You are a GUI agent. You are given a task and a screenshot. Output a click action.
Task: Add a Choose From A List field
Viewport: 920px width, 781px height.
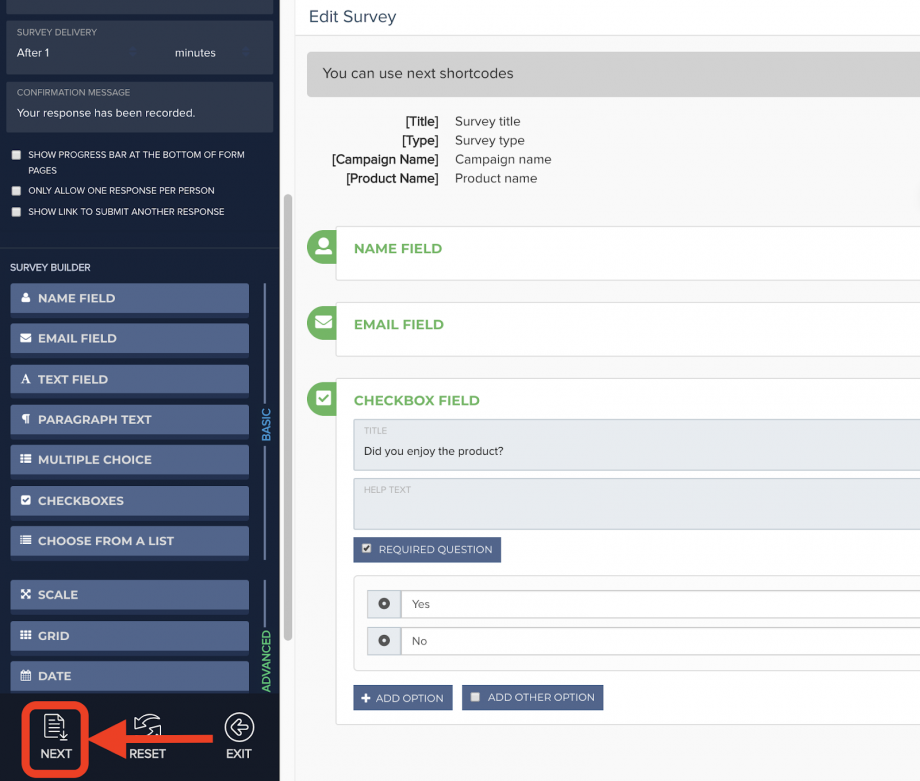[129, 541]
